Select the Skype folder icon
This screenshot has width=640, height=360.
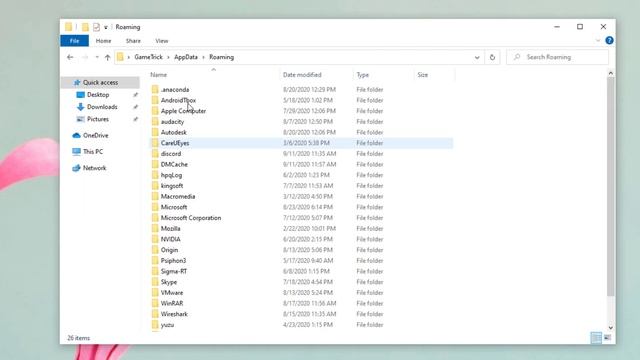(155, 282)
